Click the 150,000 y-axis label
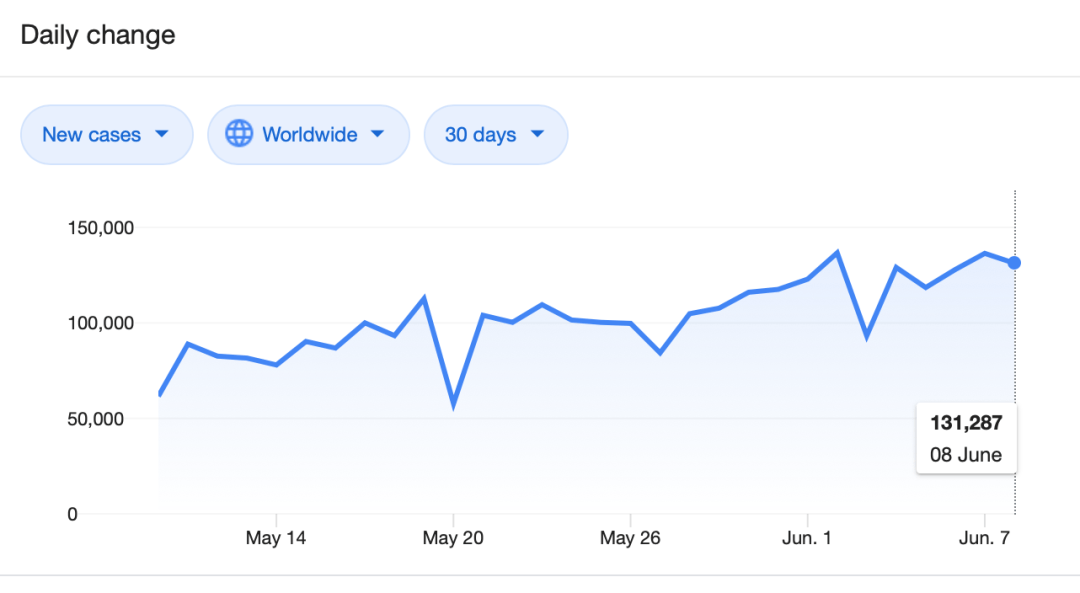1080x593 pixels. 101,228
